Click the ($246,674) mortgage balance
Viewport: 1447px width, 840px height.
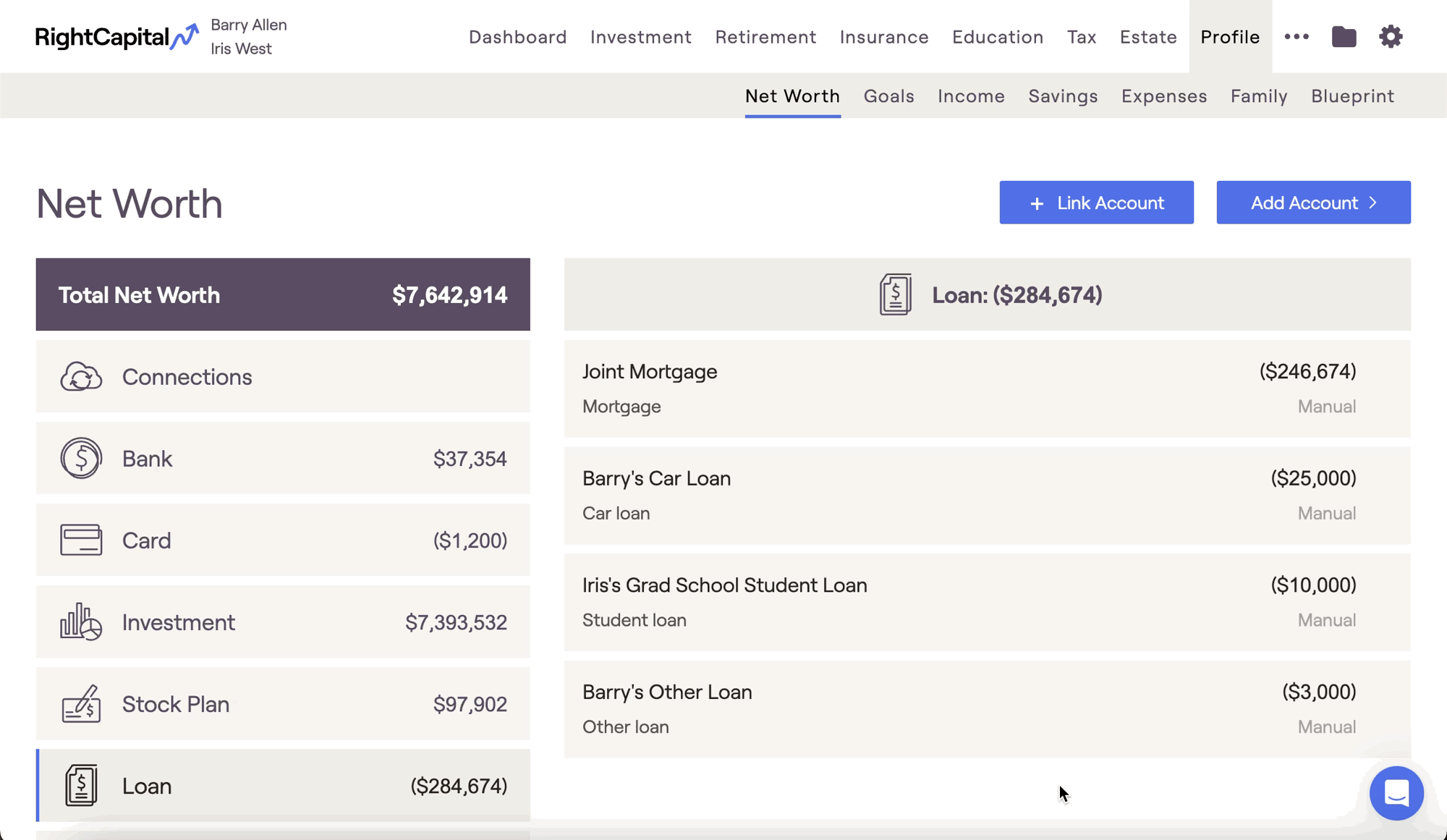1307,371
